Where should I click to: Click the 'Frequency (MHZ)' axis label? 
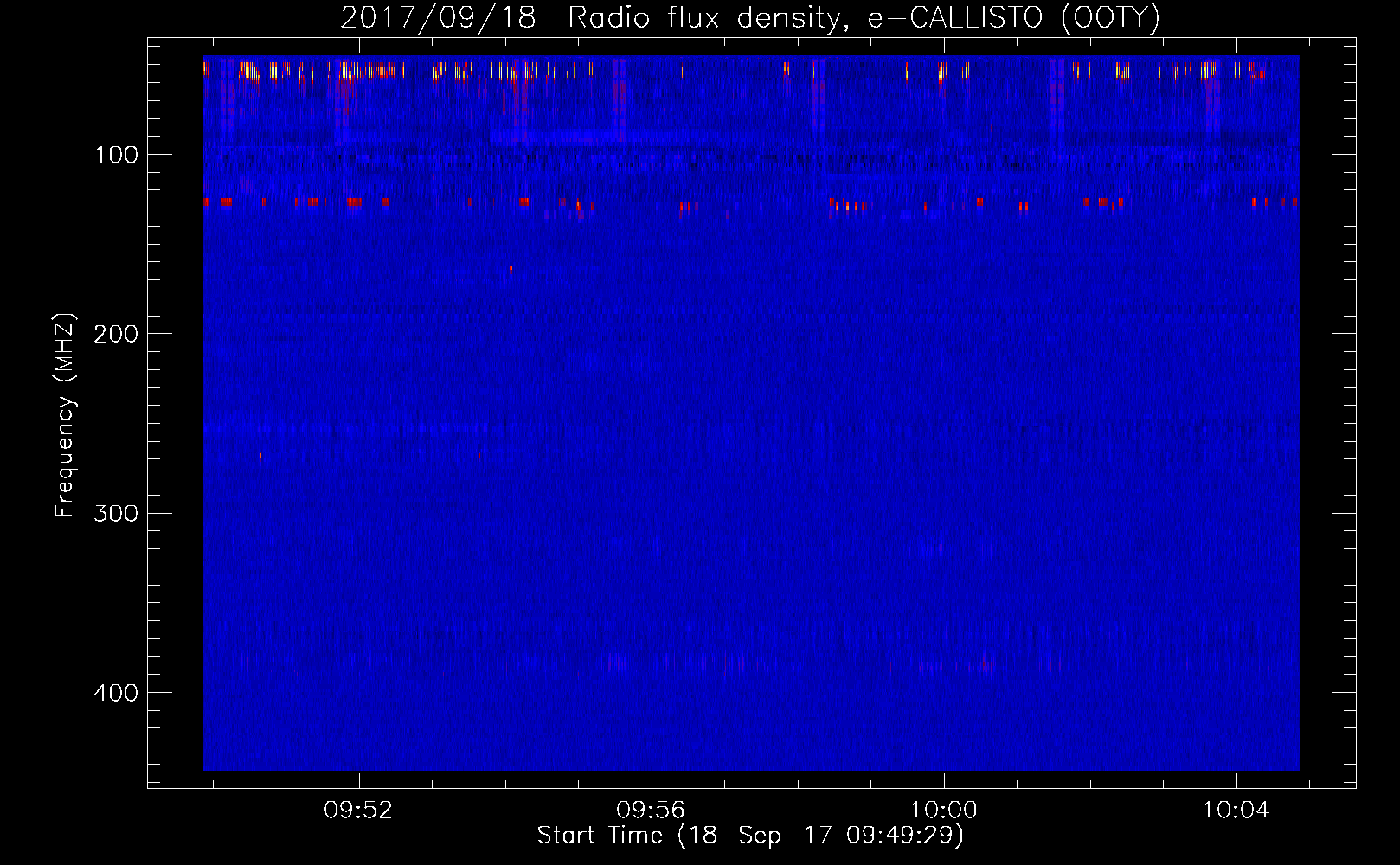(x=65, y=415)
